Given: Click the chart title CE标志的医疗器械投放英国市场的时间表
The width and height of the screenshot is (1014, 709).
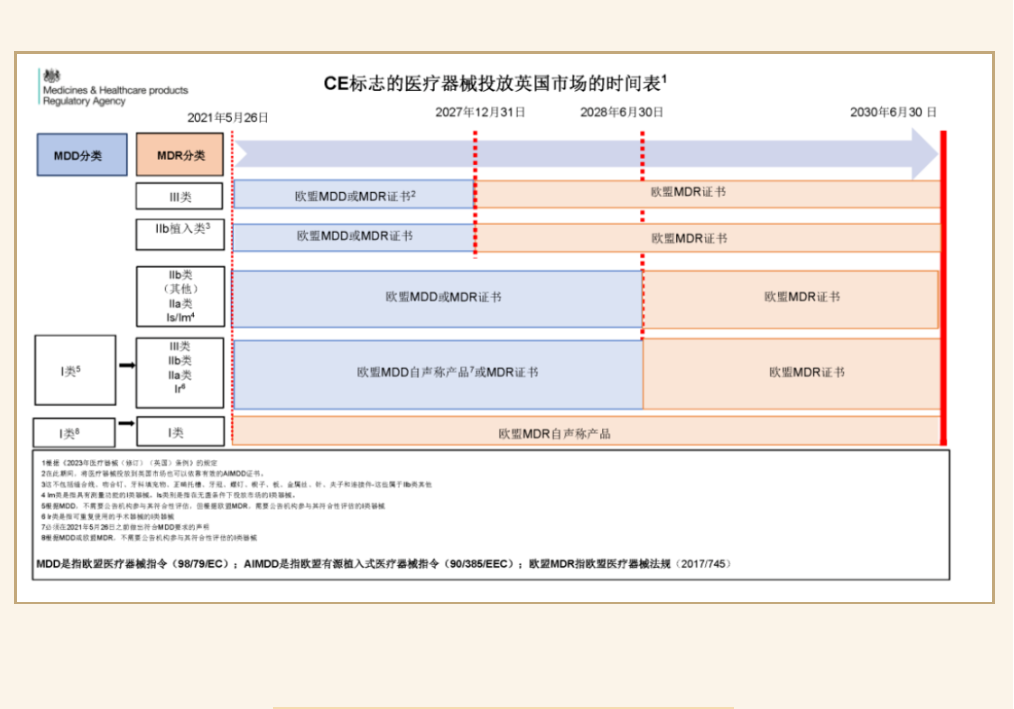Looking at the screenshot, I should [495, 83].
